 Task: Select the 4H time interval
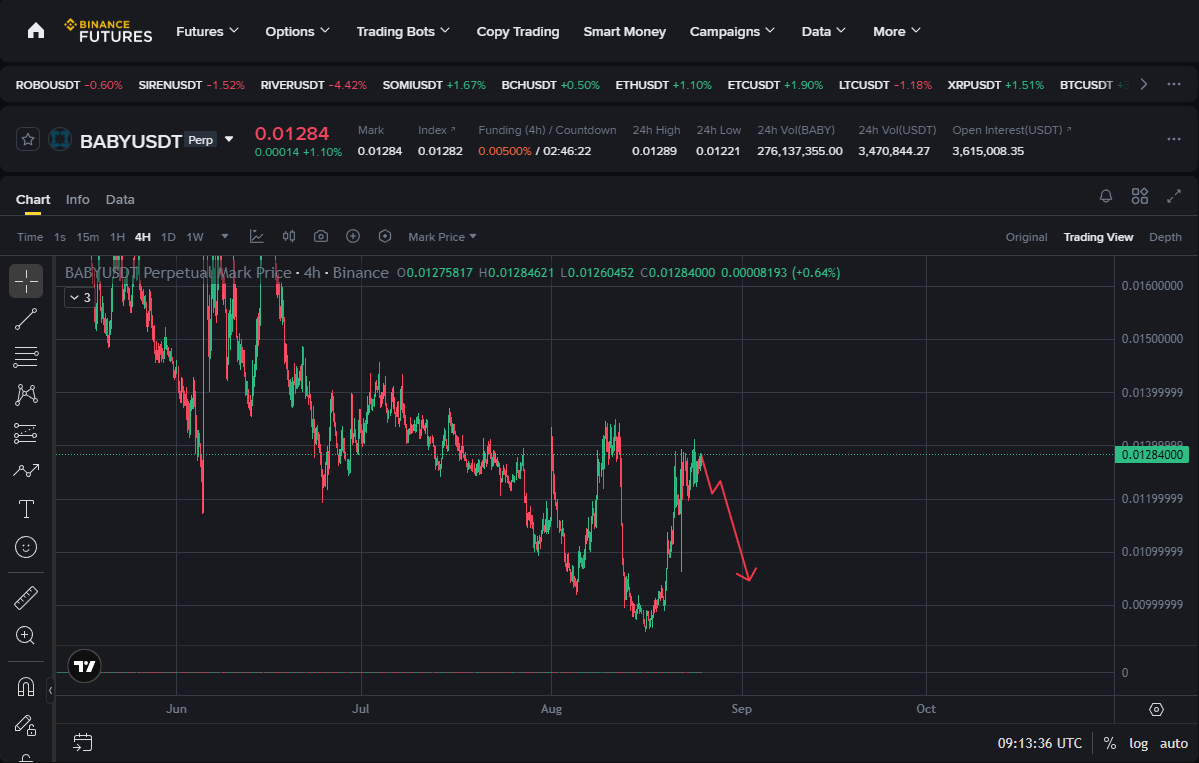point(142,237)
